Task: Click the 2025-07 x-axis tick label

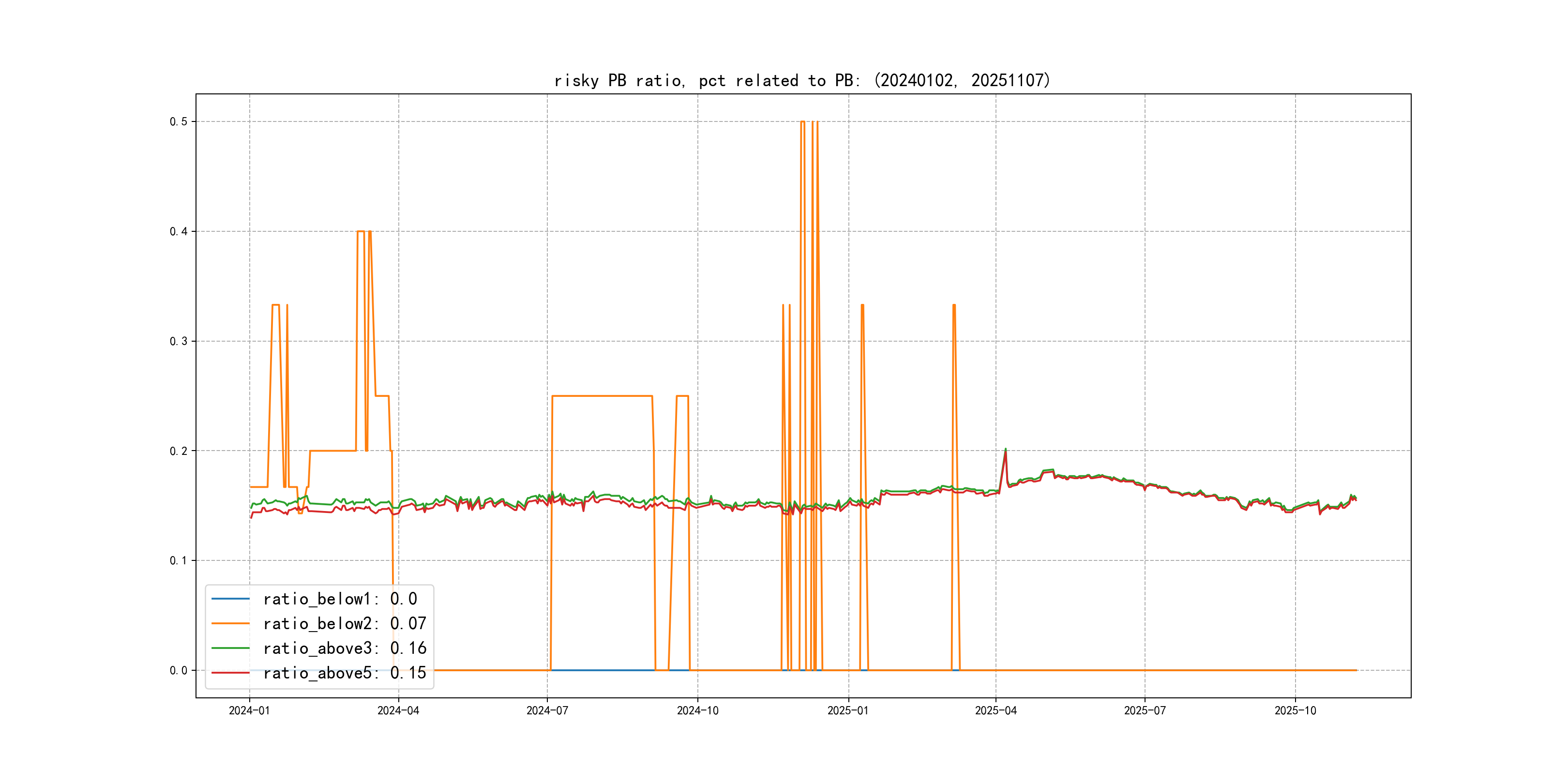Action: (1145, 710)
